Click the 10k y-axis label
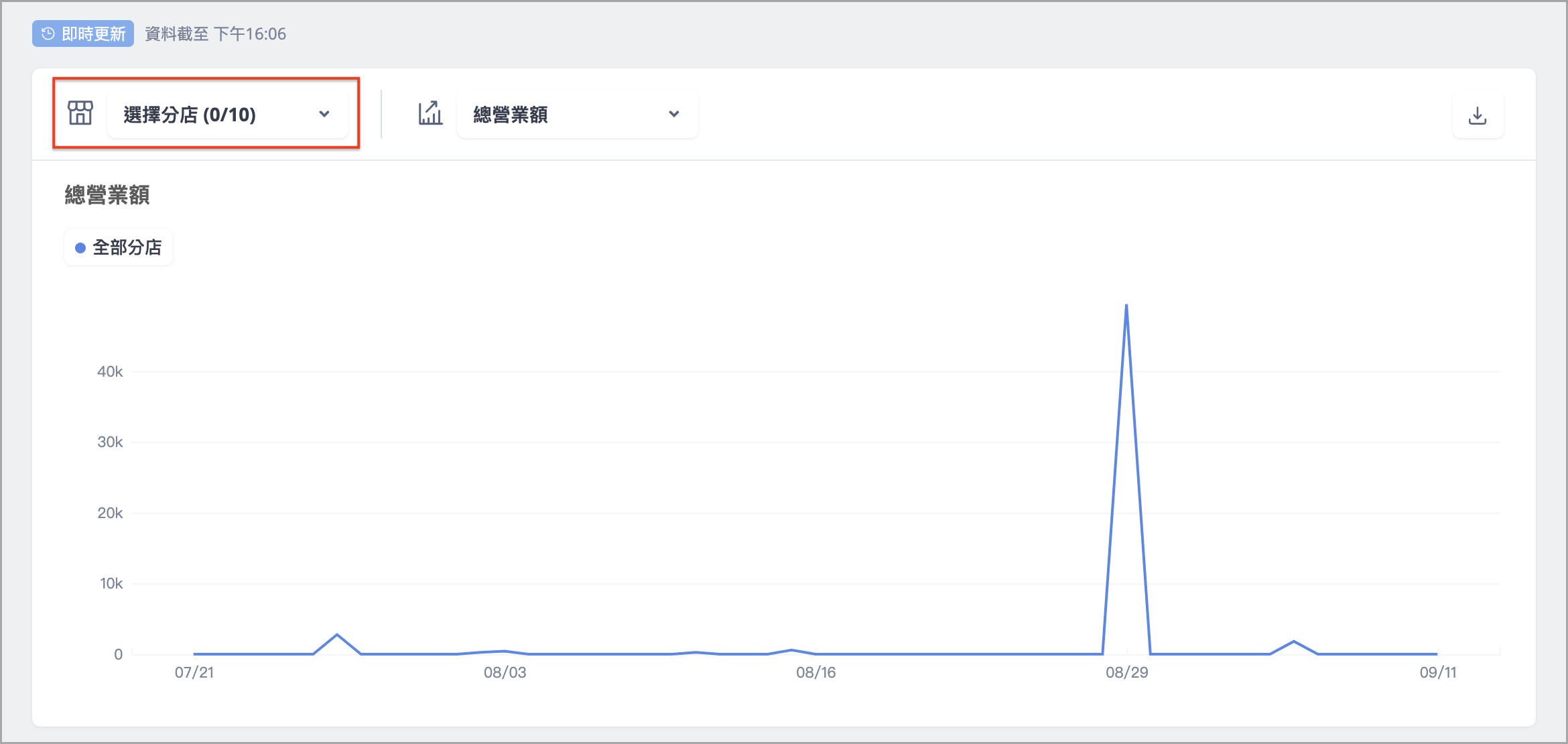The image size is (1568, 744). (111, 583)
